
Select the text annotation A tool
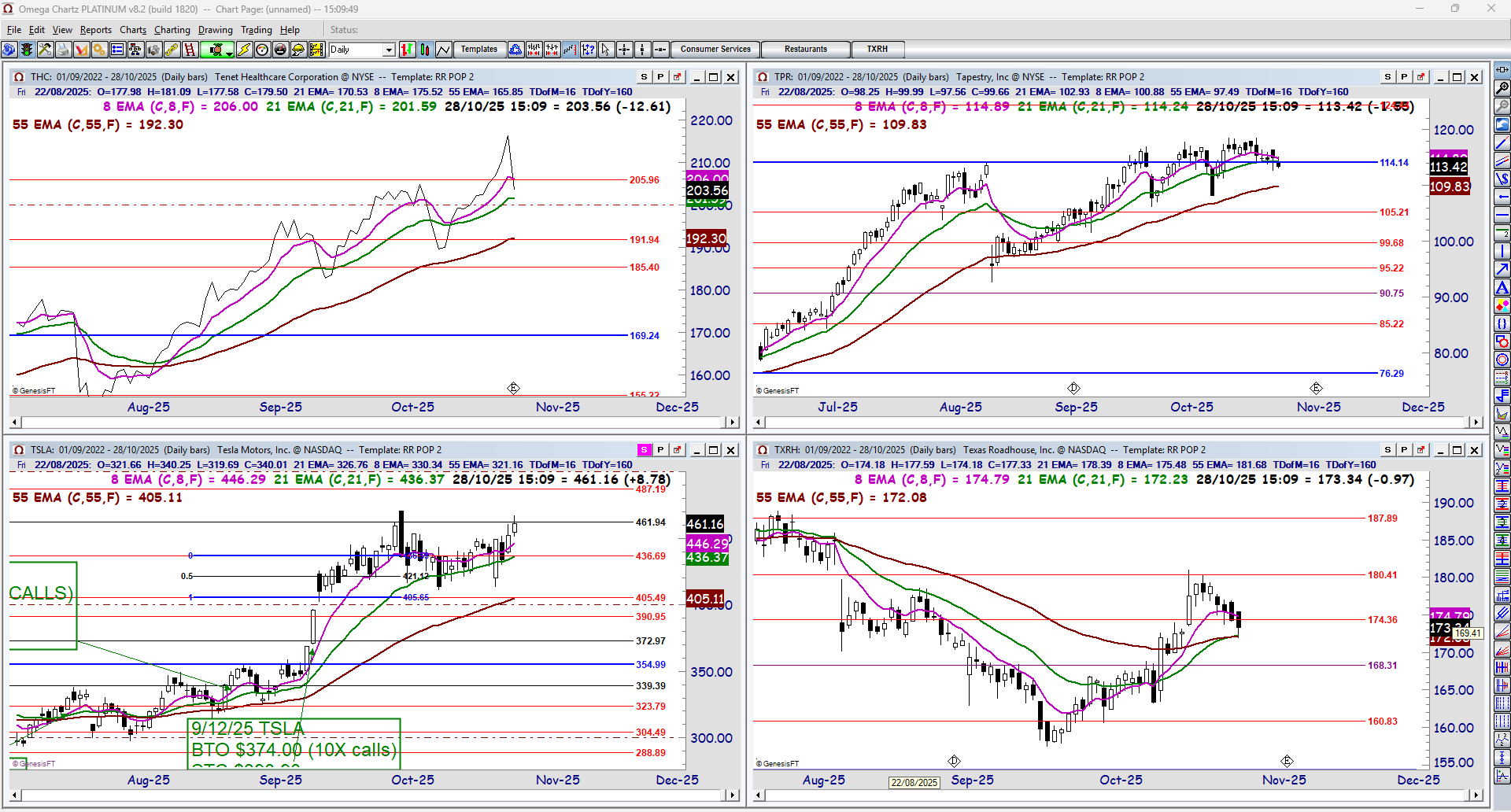(1502, 287)
